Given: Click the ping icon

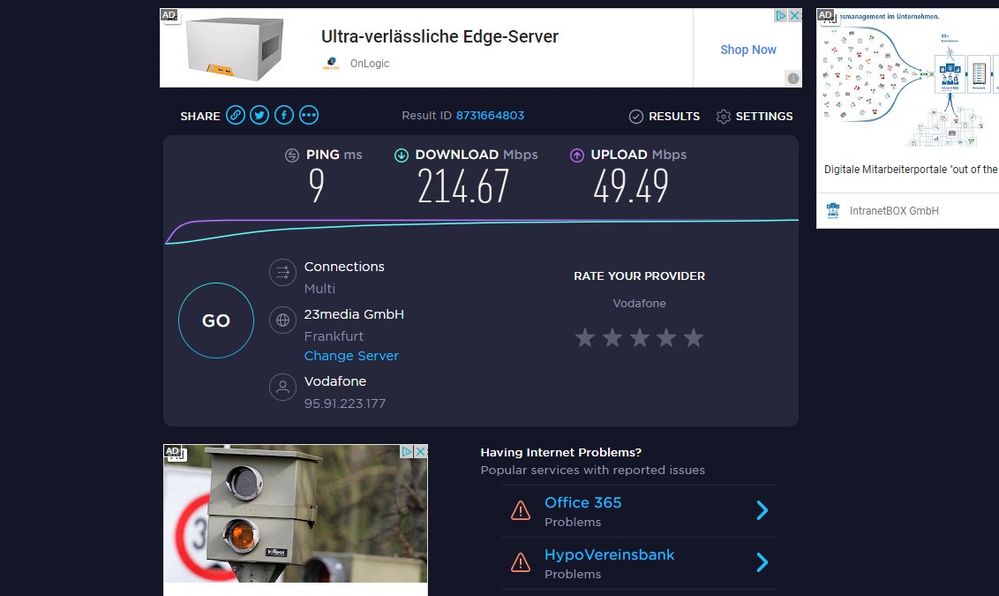Looking at the screenshot, I should (292, 155).
